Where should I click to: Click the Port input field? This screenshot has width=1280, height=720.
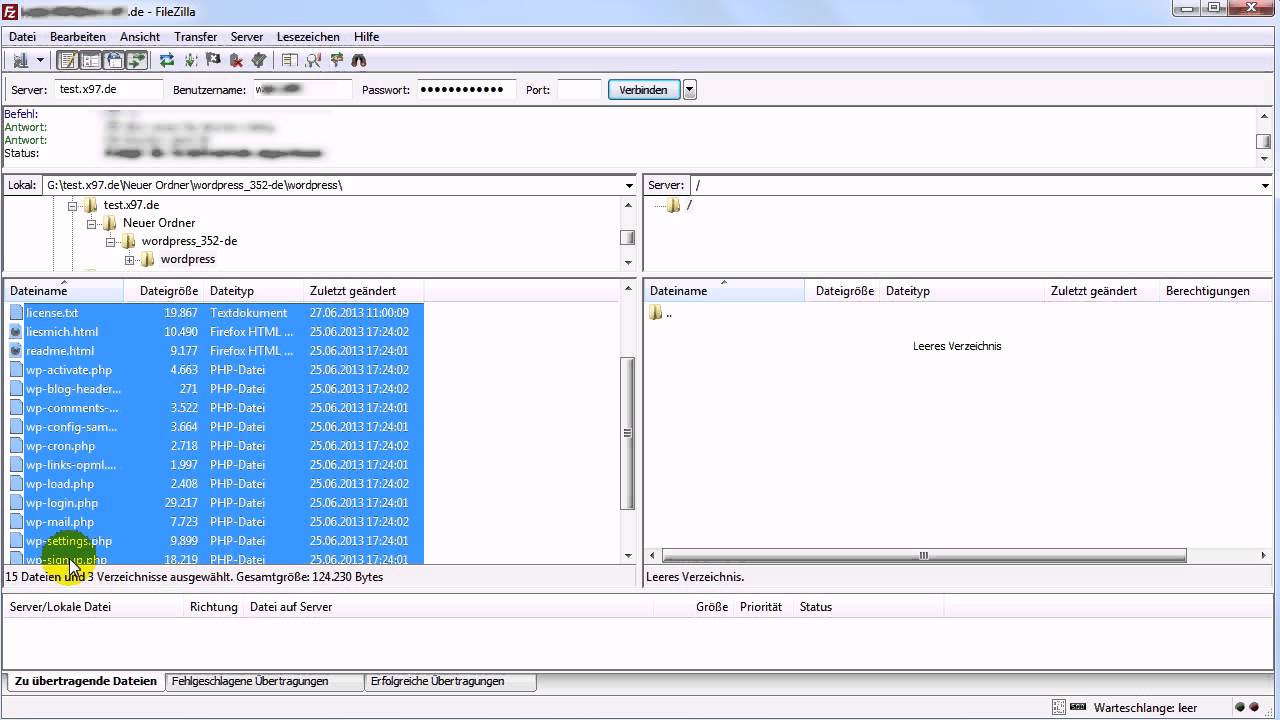(x=579, y=89)
